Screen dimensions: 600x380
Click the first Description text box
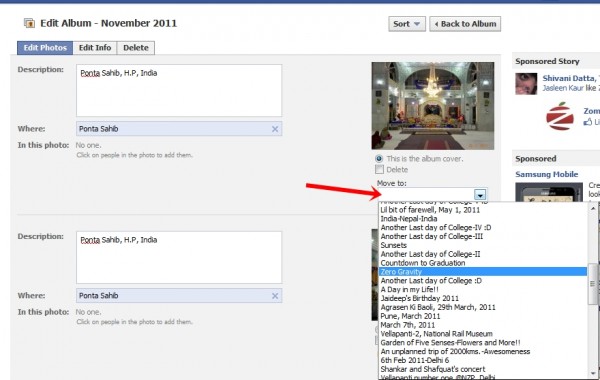179,90
